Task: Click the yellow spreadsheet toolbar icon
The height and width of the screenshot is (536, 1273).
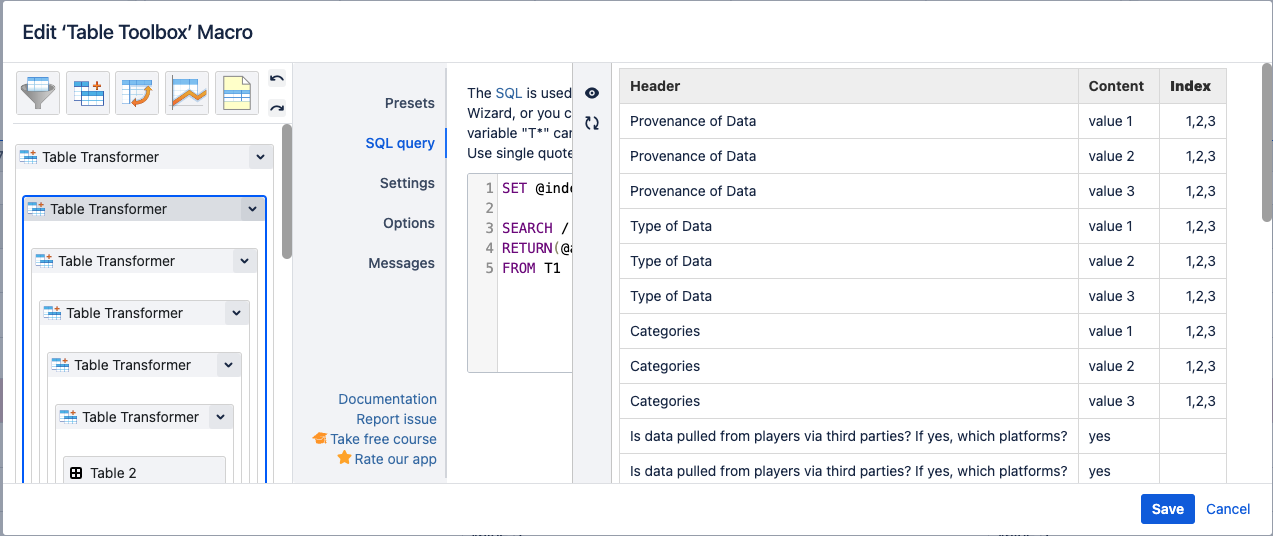Action: click(x=237, y=93)
